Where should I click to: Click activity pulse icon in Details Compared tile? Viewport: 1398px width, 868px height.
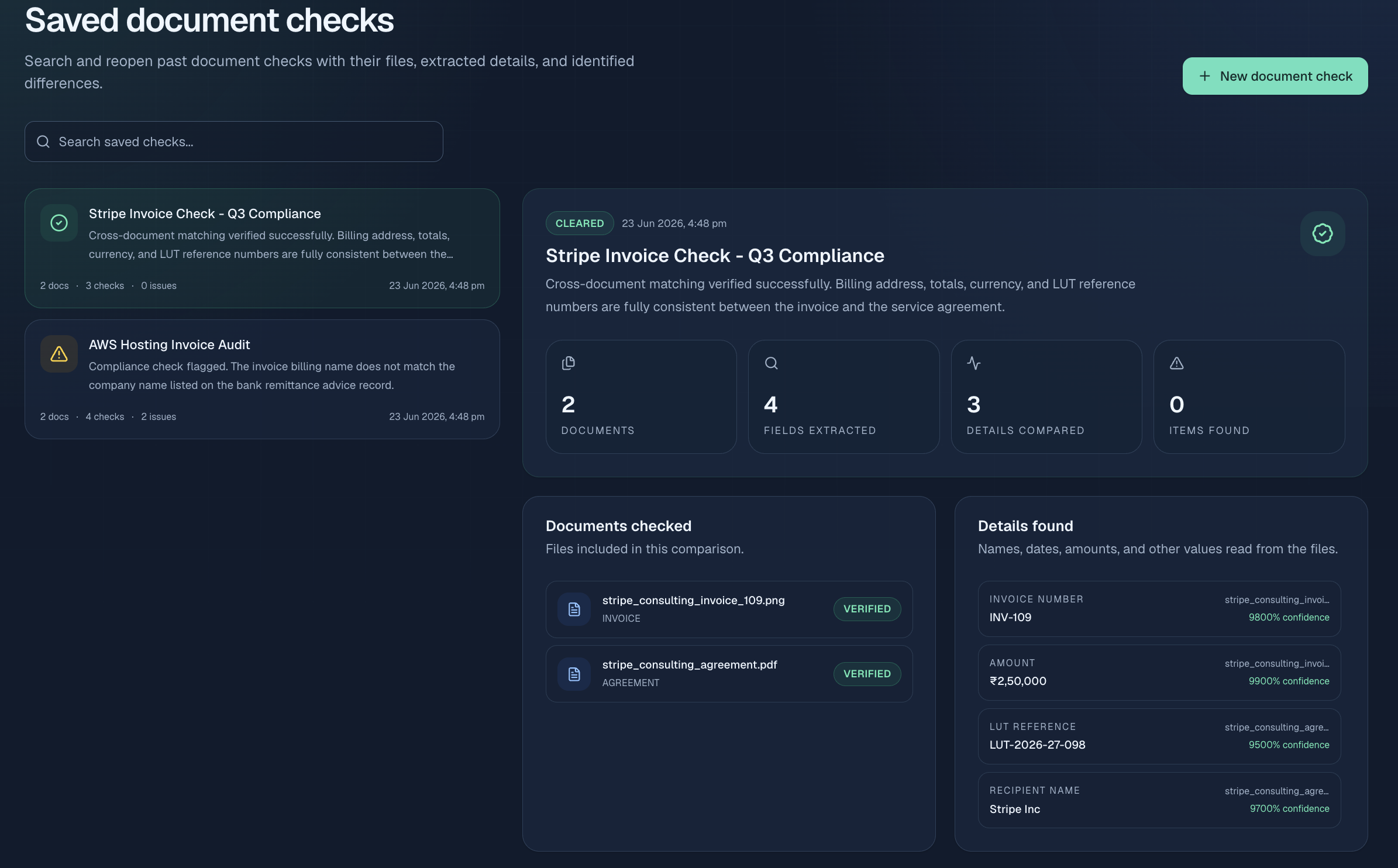tap(973, 363)
